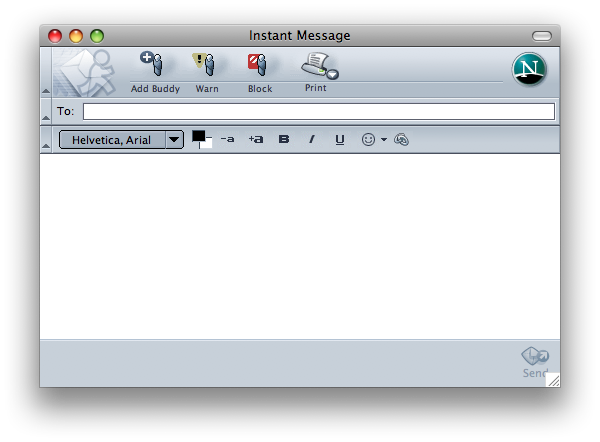The width and height of the screenshot is (600, 442).
Task: Toggle underline text formatting
Action: point(340,140)
